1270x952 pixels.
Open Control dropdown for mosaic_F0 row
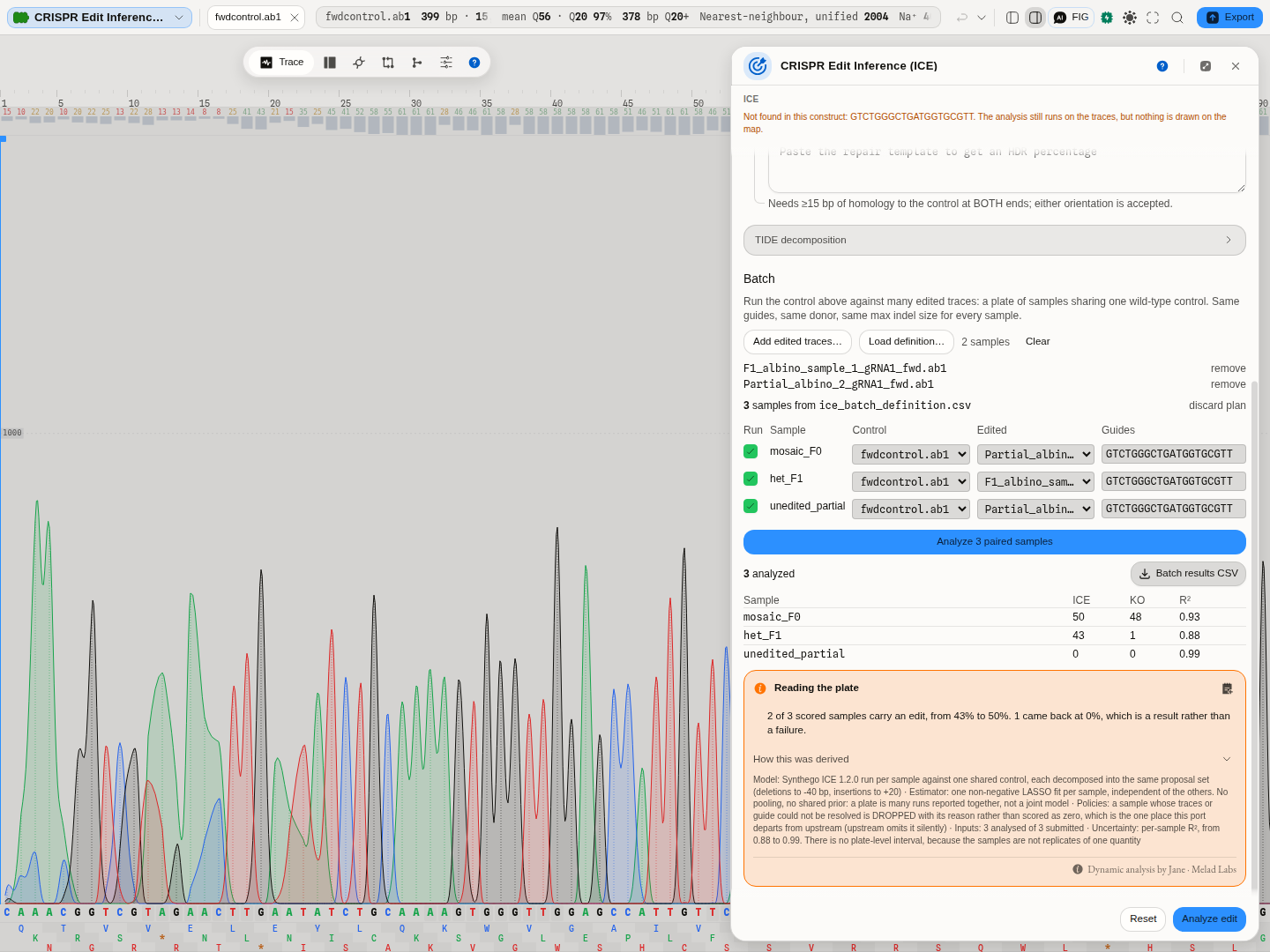(911, 455)
